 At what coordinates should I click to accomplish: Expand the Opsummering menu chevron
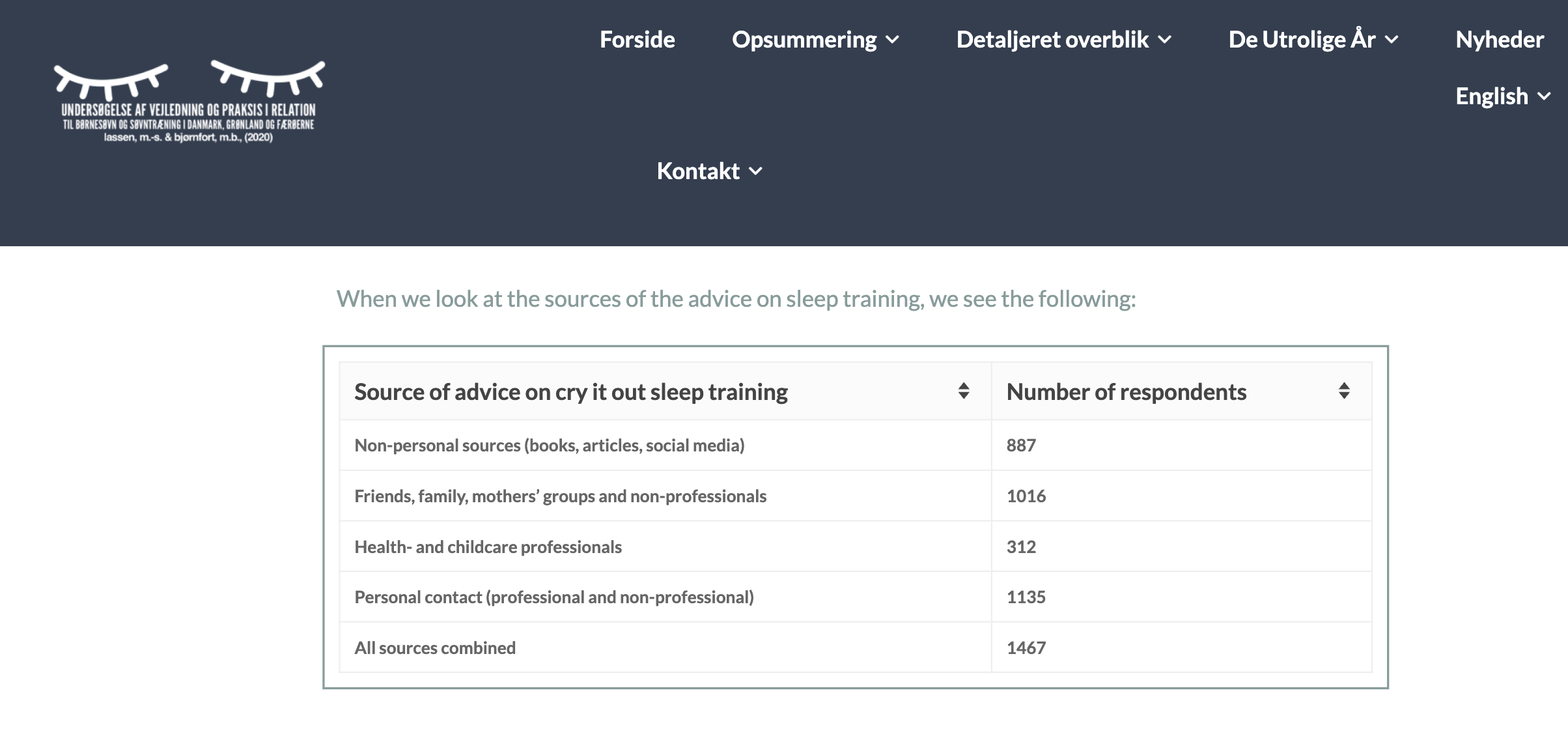coord(893,40)
